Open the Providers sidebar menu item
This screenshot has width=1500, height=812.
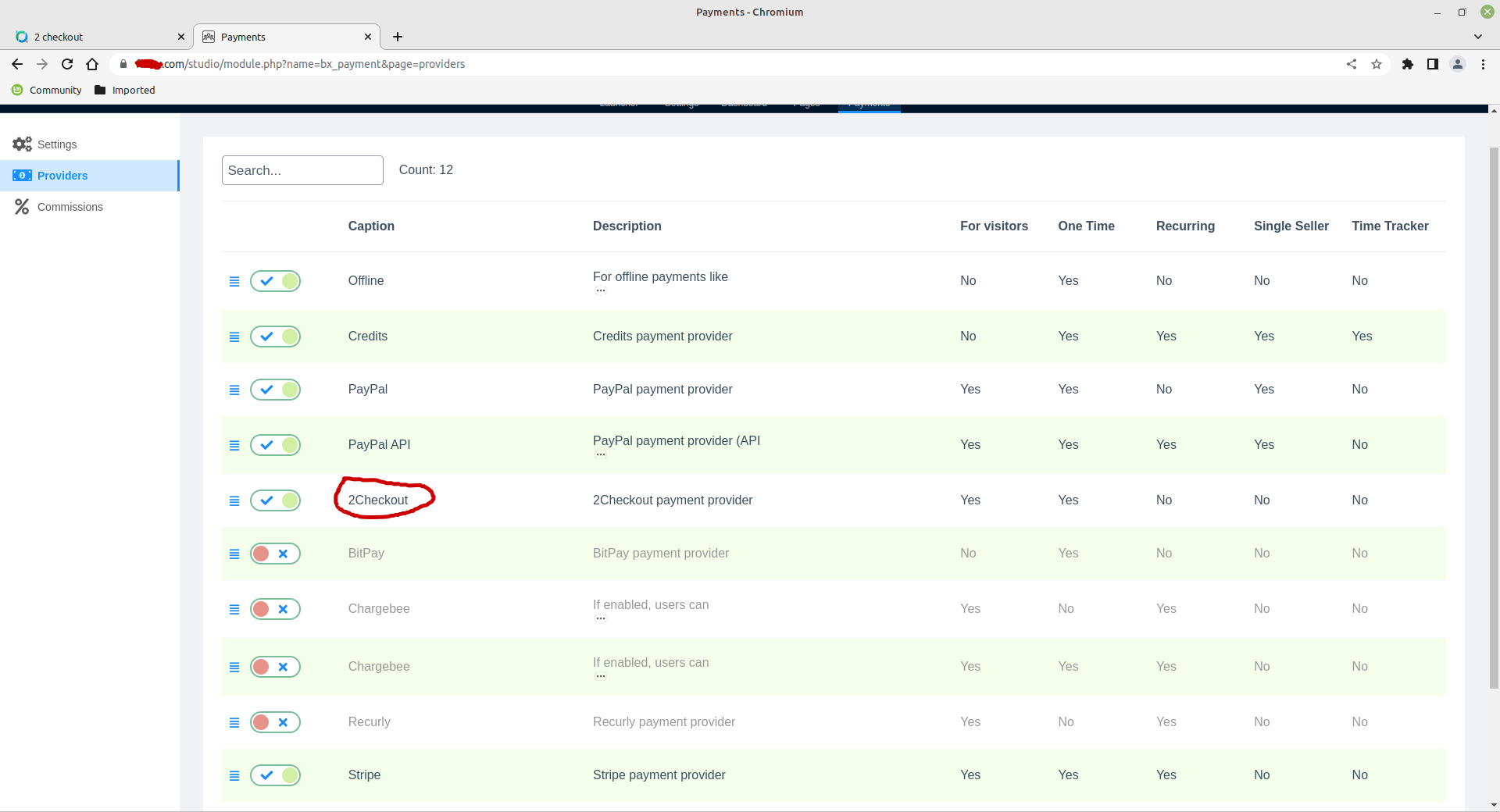pos(62,176)
